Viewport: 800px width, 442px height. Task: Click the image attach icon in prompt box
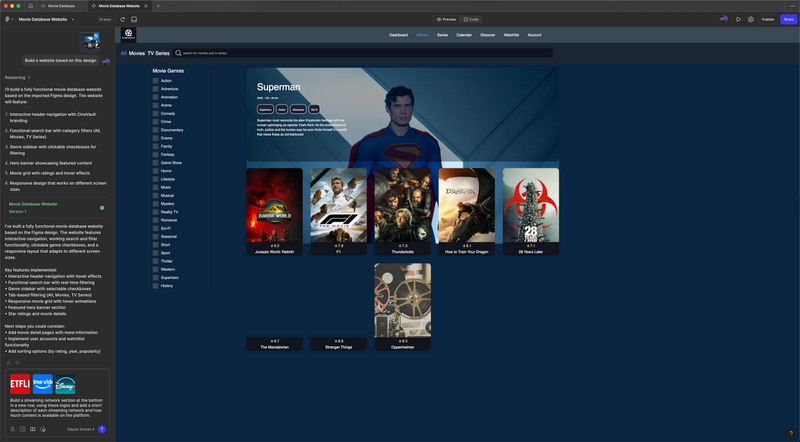pyautogui.click(x=22, y=429)
